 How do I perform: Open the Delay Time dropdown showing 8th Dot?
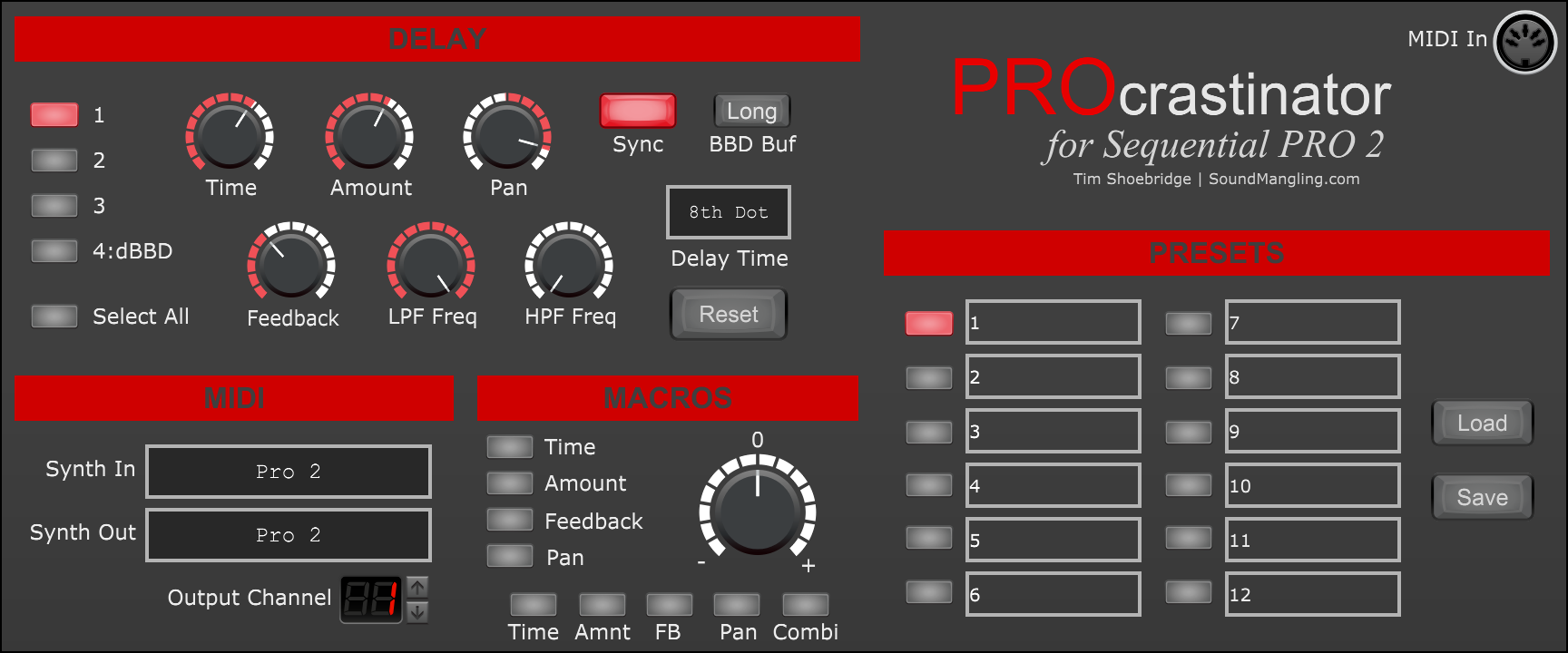pyautogui.click(x=729, y=212)
